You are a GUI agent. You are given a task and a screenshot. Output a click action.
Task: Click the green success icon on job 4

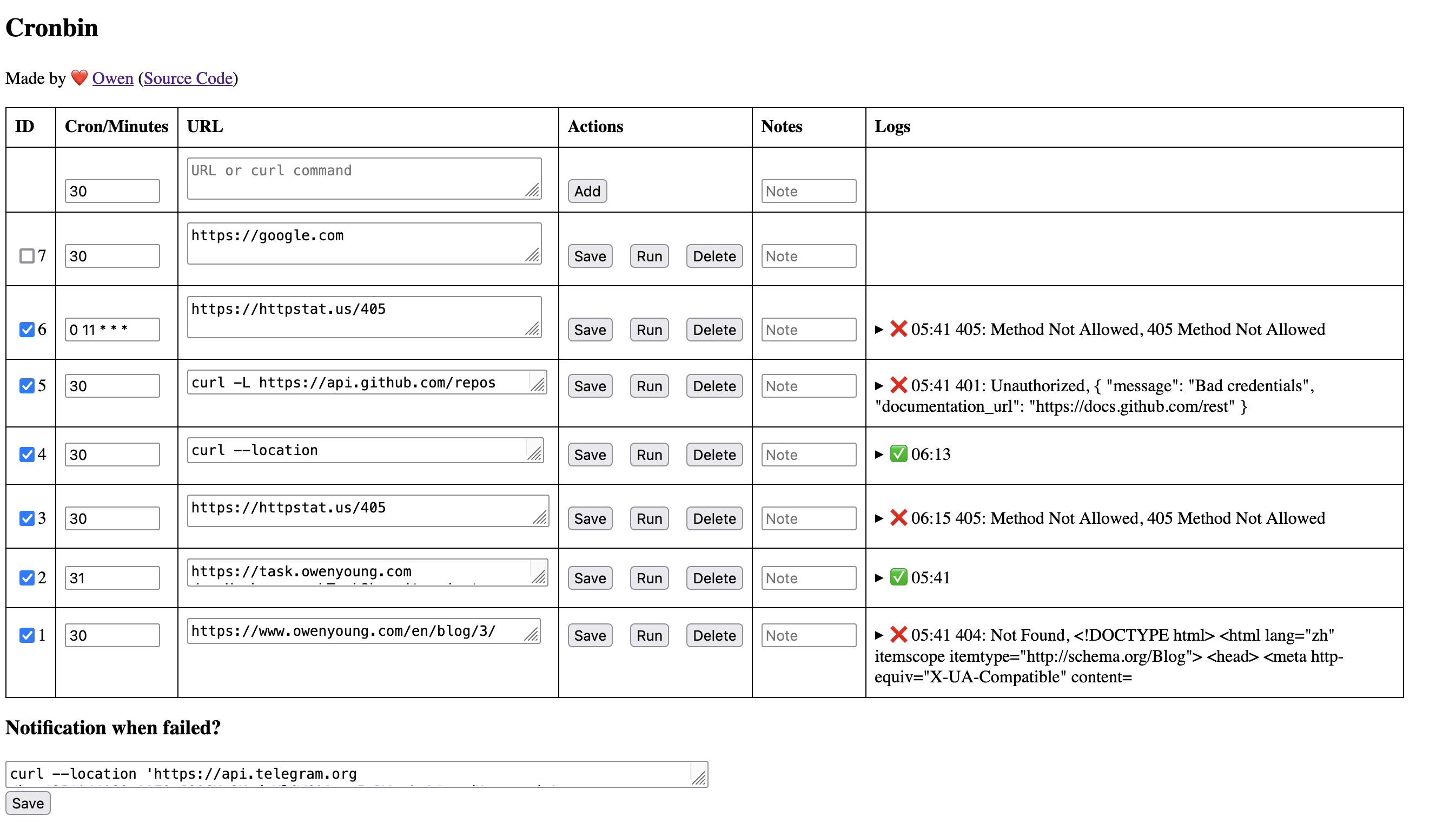[899, 454]
